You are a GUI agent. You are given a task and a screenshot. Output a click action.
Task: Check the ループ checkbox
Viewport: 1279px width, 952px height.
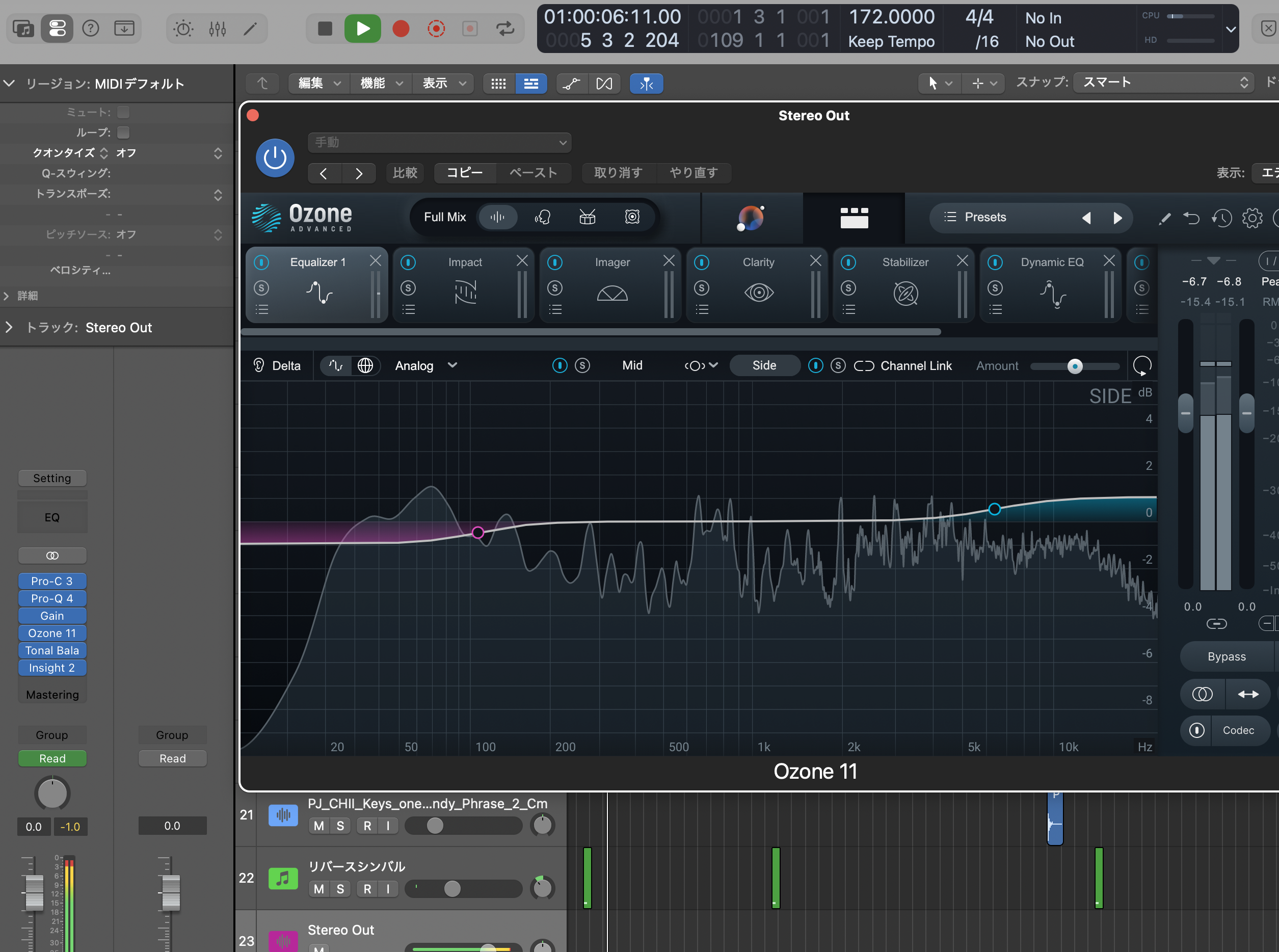[123, 133]
